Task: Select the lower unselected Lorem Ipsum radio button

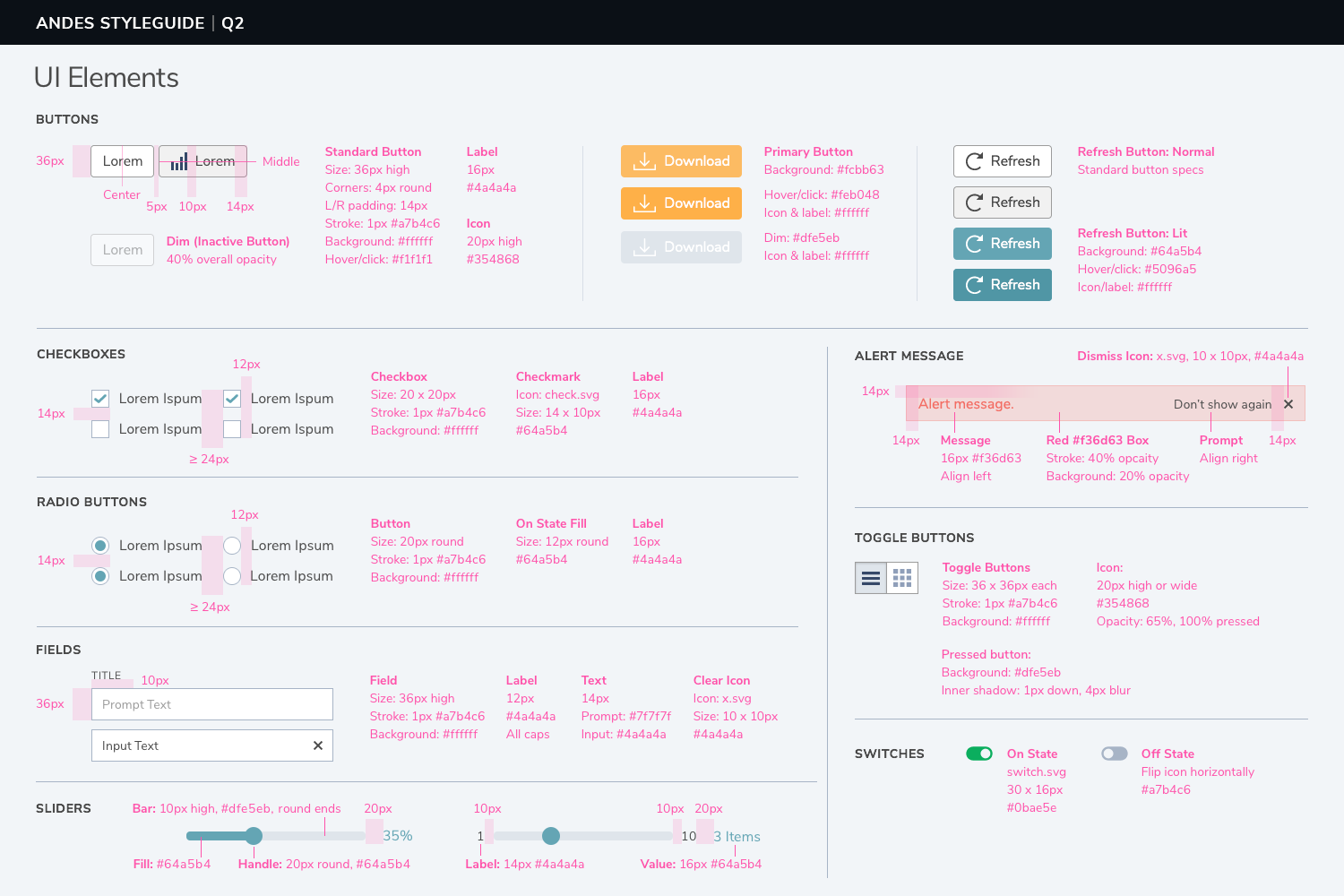Action: (232, 576)
